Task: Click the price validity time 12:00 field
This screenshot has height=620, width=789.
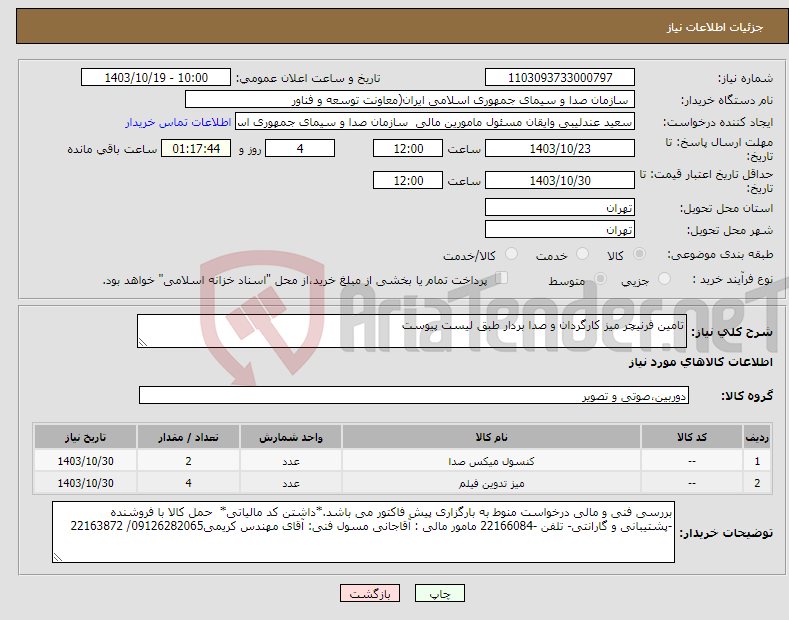Action: (x=408, y=180)
